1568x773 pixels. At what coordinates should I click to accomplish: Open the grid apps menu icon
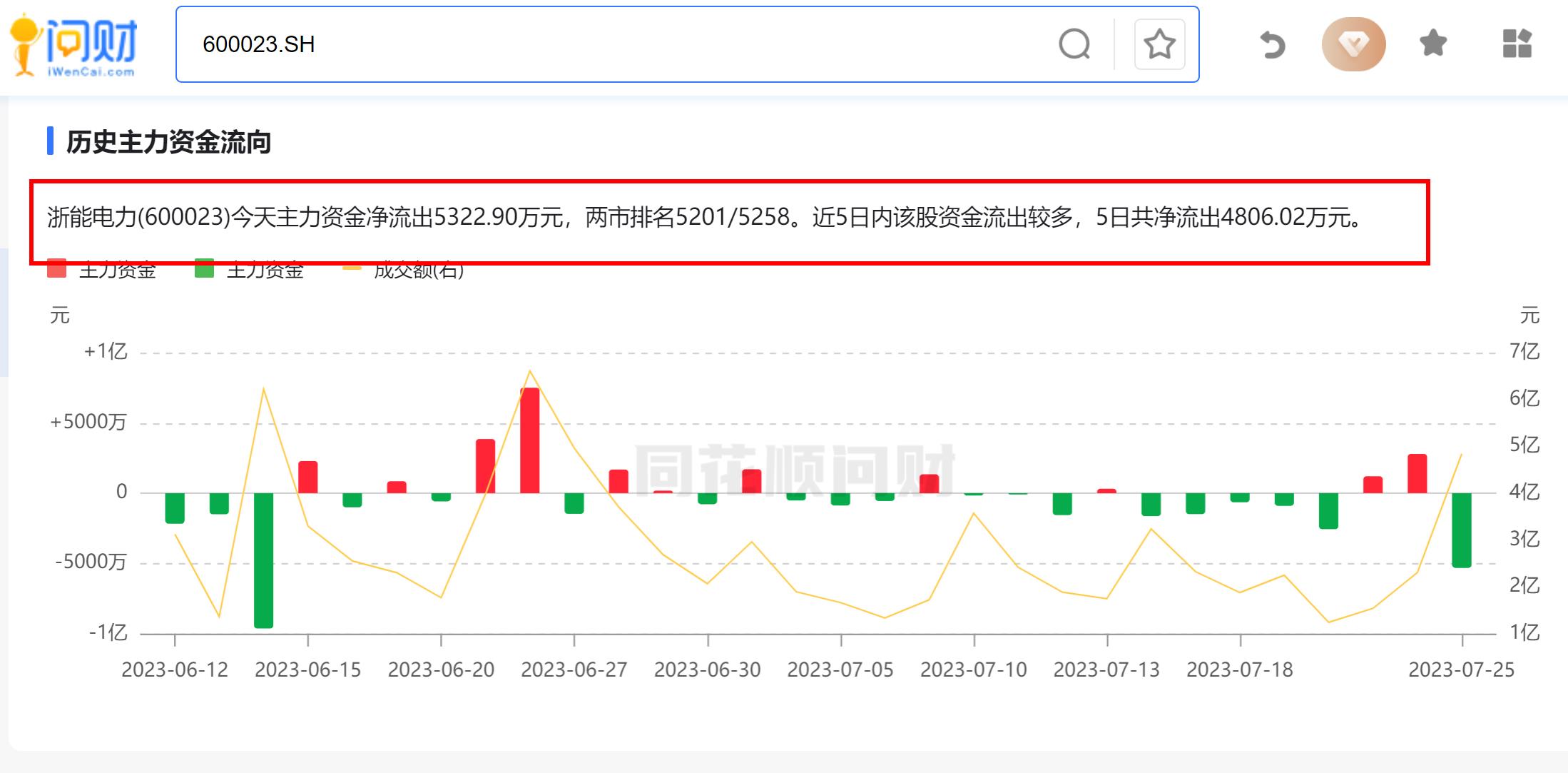[x=1517, y=44]
